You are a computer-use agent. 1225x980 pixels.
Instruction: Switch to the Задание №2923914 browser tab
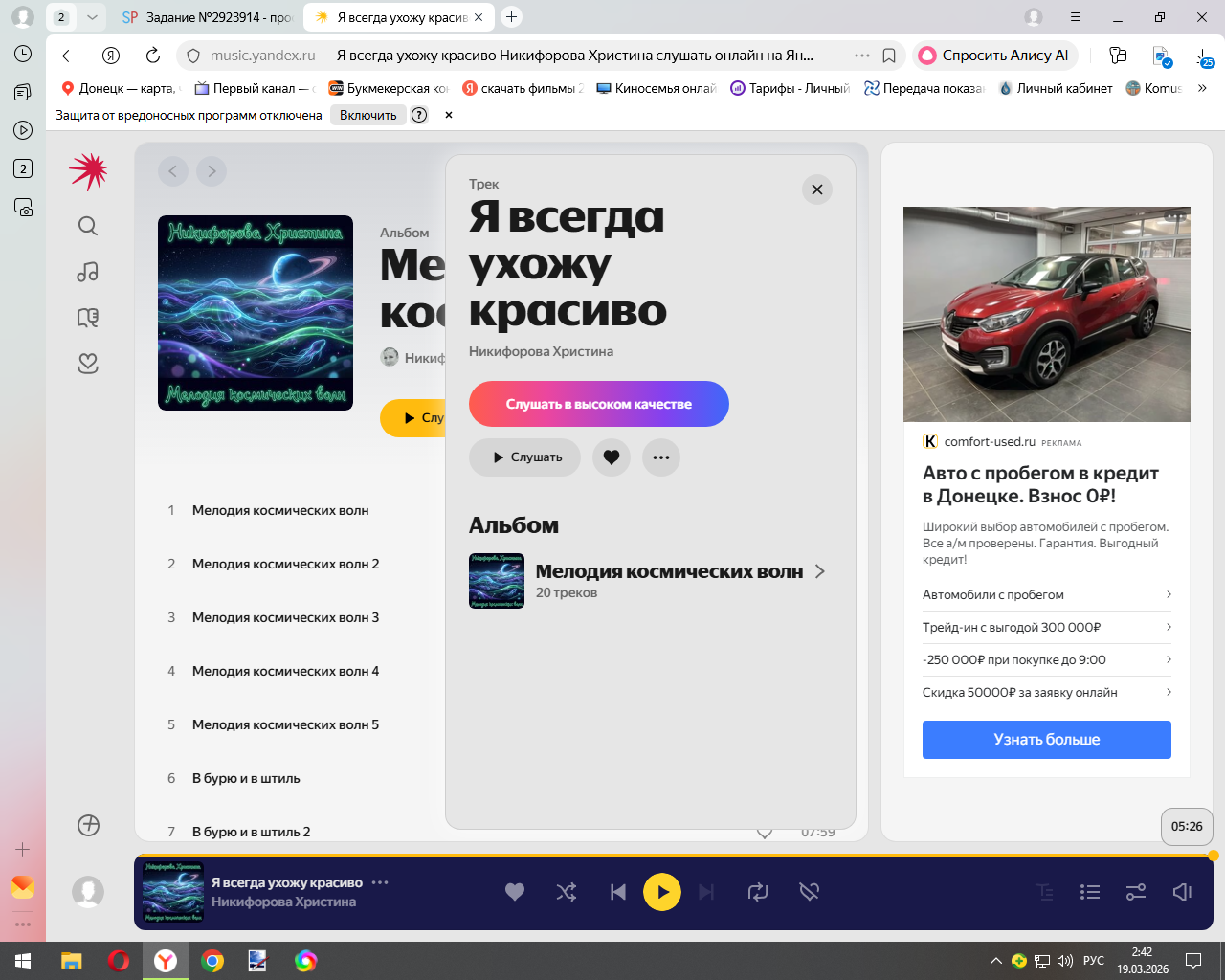click(208, 17)
